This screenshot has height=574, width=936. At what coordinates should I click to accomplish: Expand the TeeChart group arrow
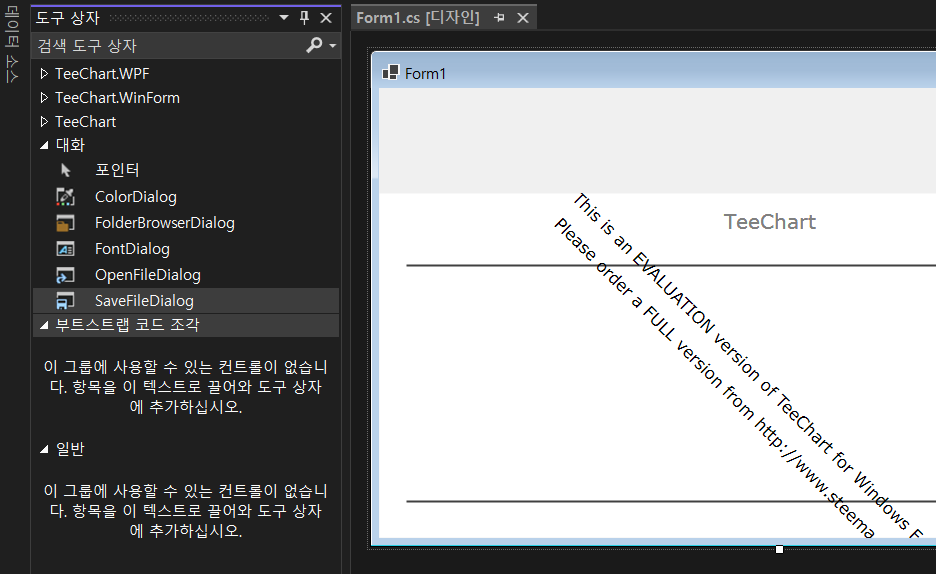[44, 122]
